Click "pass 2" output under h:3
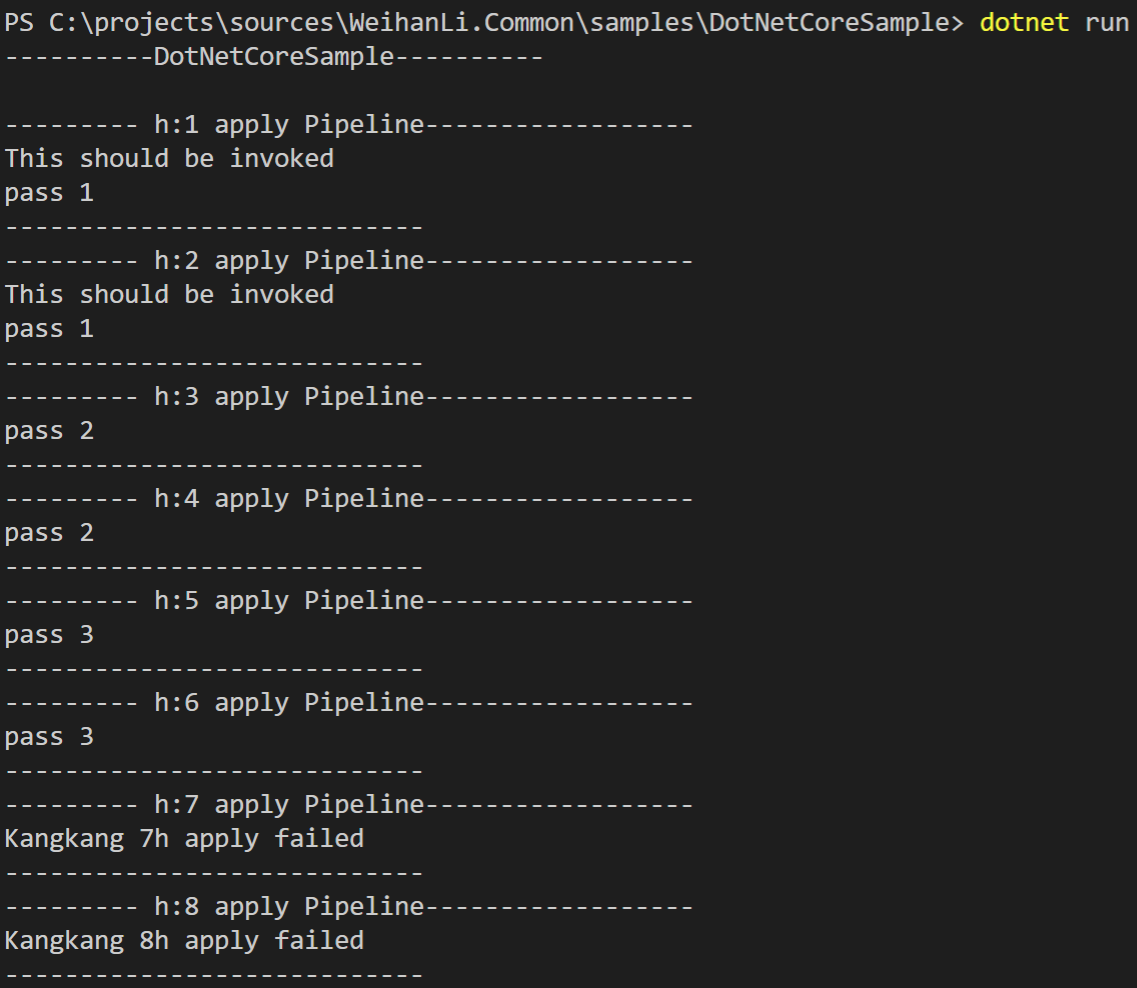The image size is (1137, 988). tap(49, 431)
